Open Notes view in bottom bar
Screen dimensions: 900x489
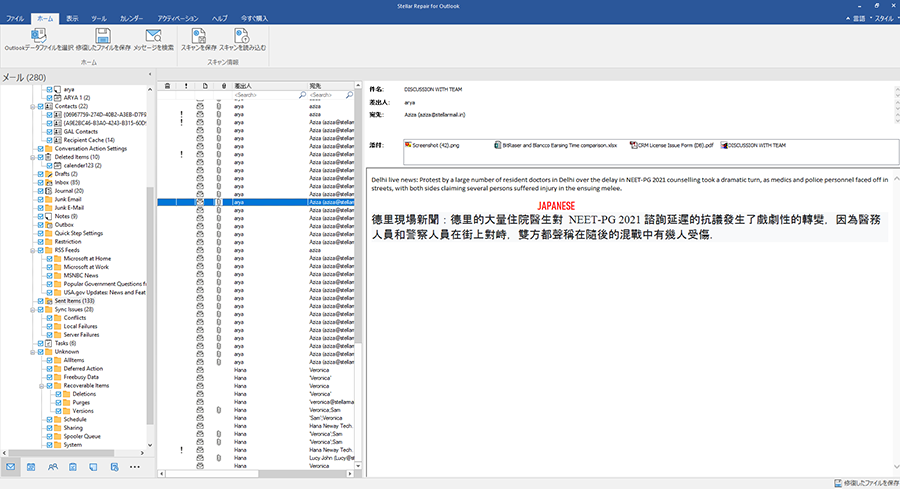click(94, 467)
